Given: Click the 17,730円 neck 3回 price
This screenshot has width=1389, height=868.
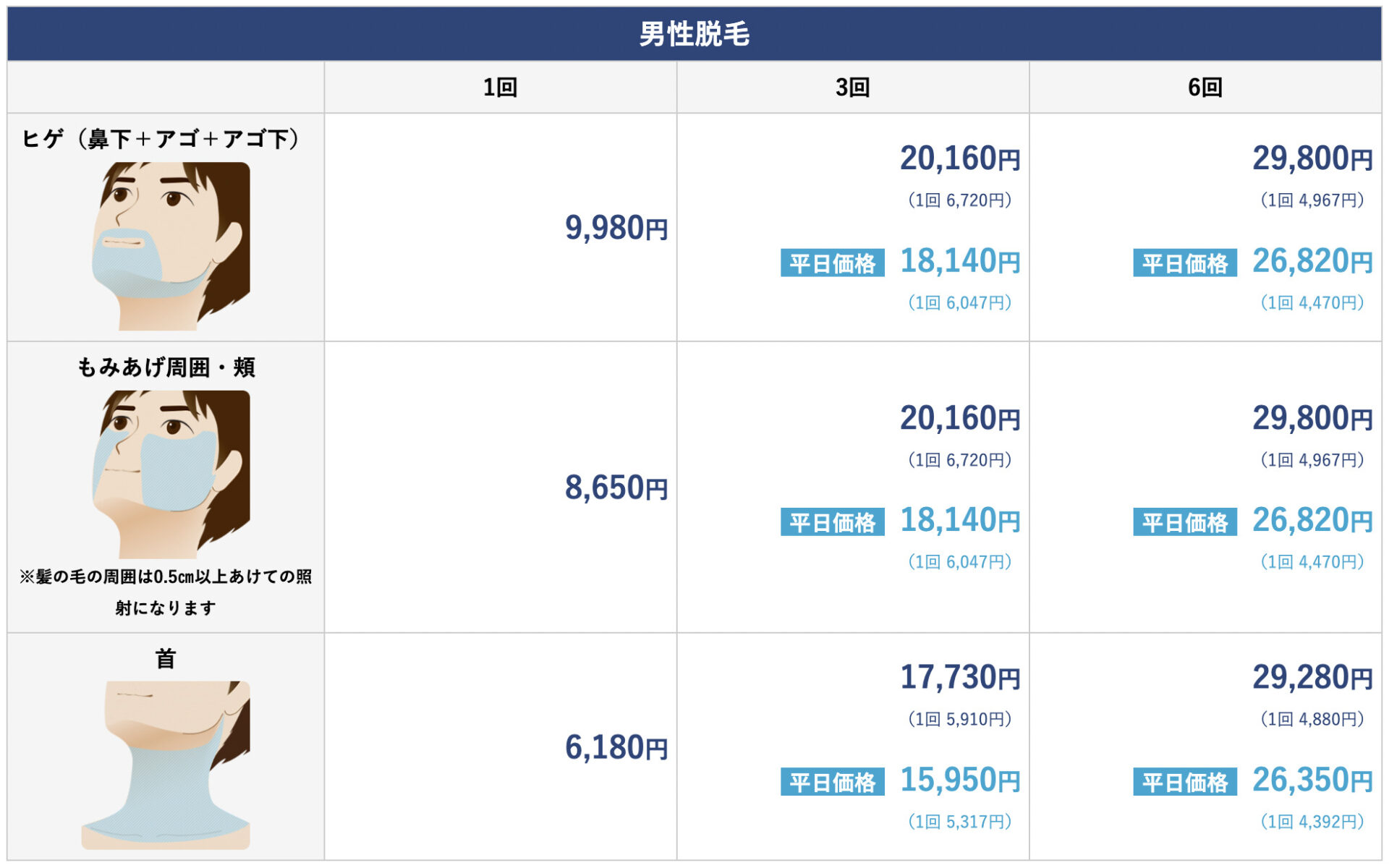Looking at the screenshot, I should 959,678.
